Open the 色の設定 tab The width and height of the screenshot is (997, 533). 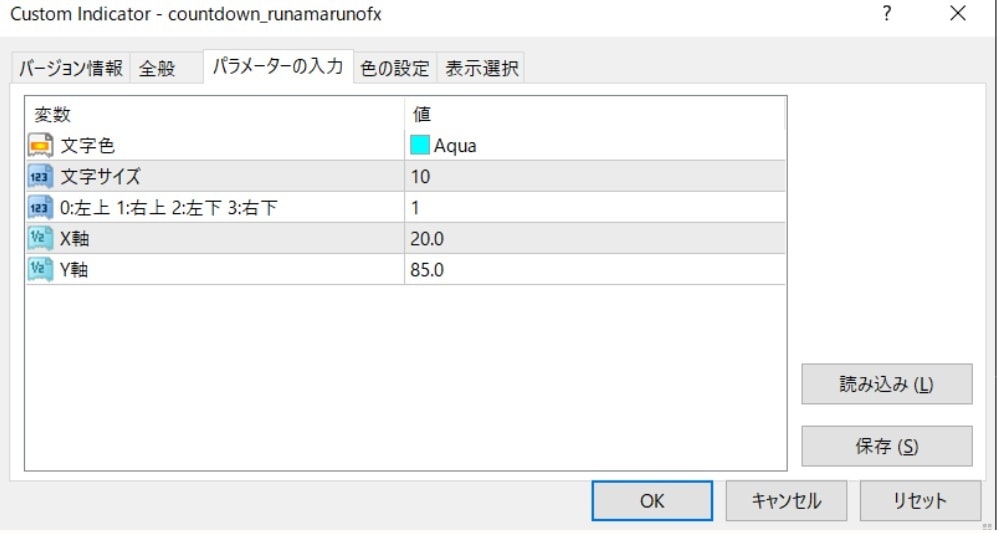pos(395,69)
